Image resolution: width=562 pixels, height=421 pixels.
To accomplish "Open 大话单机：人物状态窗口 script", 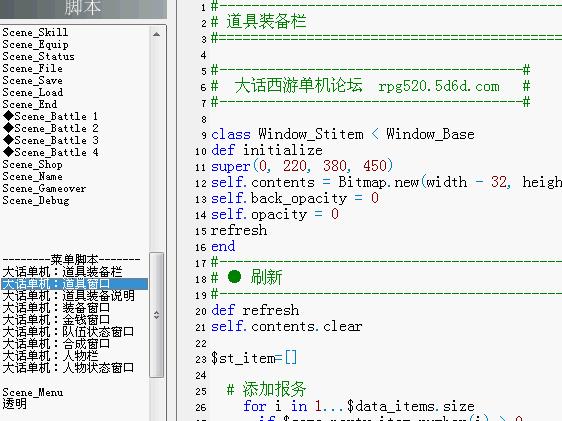I will tap(68, 368).
